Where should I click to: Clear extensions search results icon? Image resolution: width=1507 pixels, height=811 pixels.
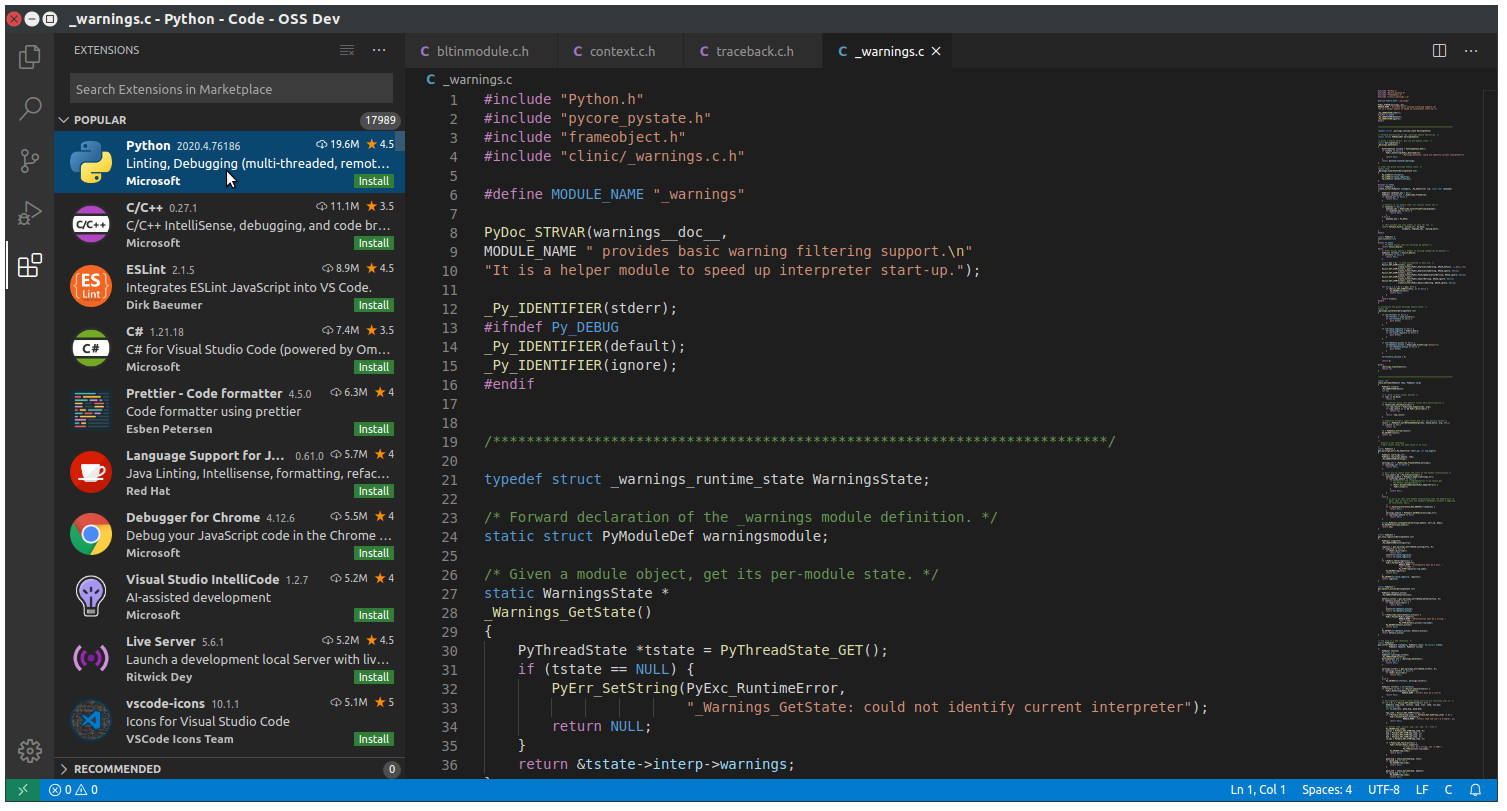(x=347, y=50)
